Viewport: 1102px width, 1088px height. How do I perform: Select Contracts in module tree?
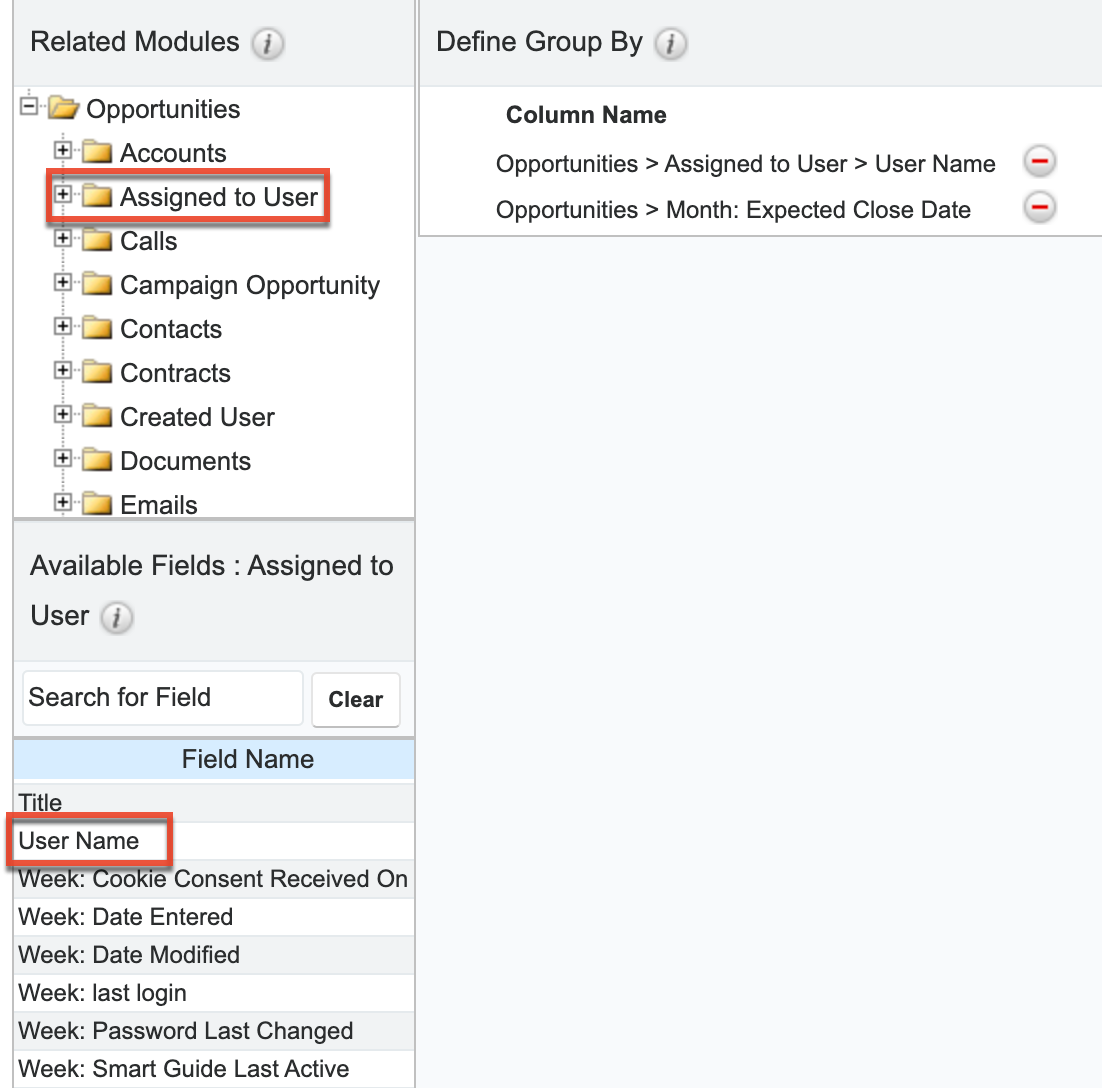point(175,373)
